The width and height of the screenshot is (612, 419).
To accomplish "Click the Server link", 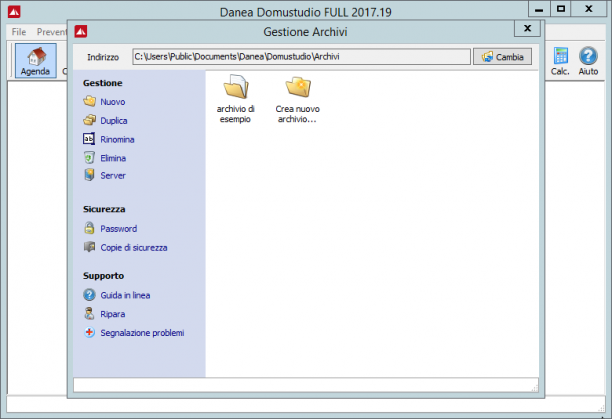I will pos(113,176).
